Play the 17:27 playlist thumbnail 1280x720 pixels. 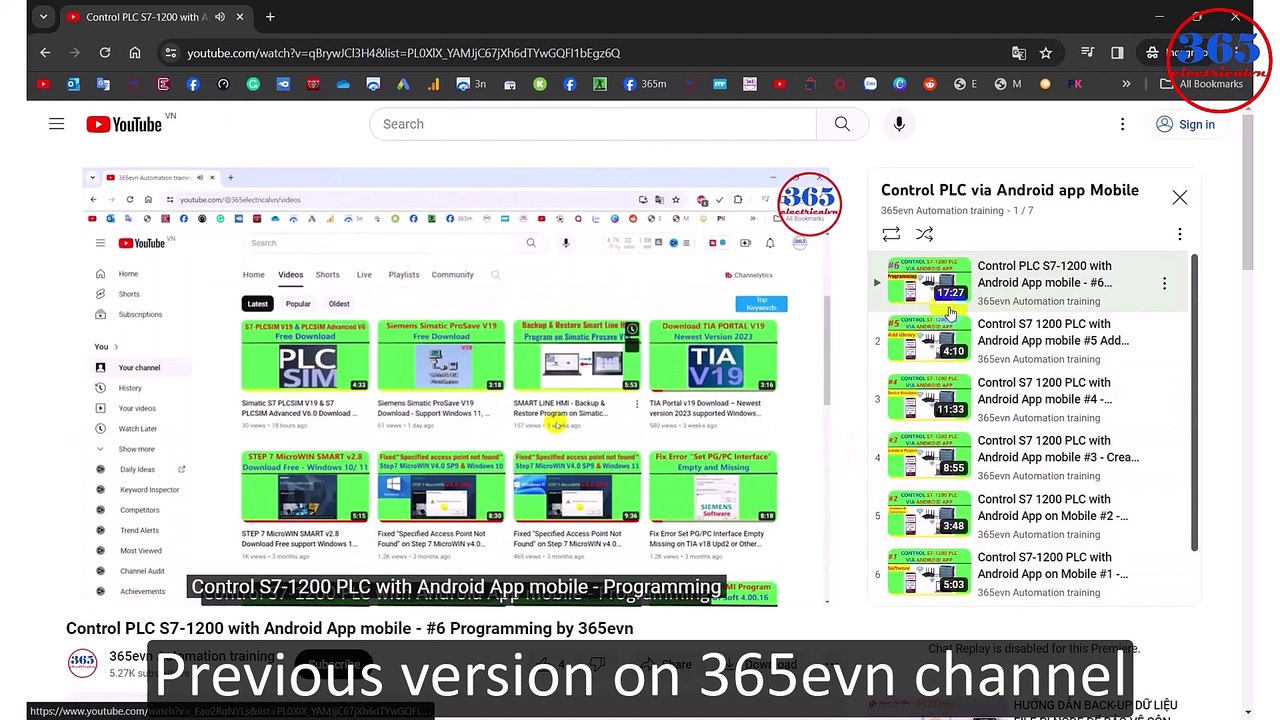pyautogui.click(x=929, y=283)
